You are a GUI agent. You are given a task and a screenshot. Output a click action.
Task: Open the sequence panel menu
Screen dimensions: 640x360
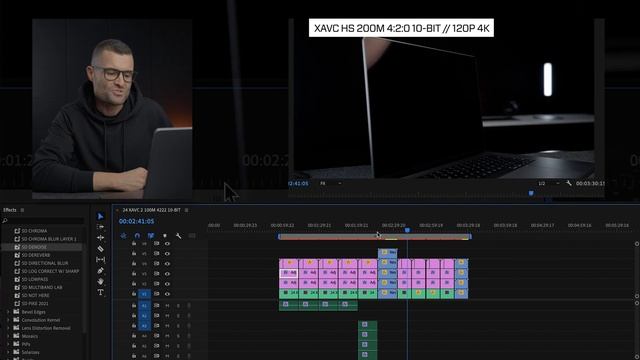[x=187, y=210]
